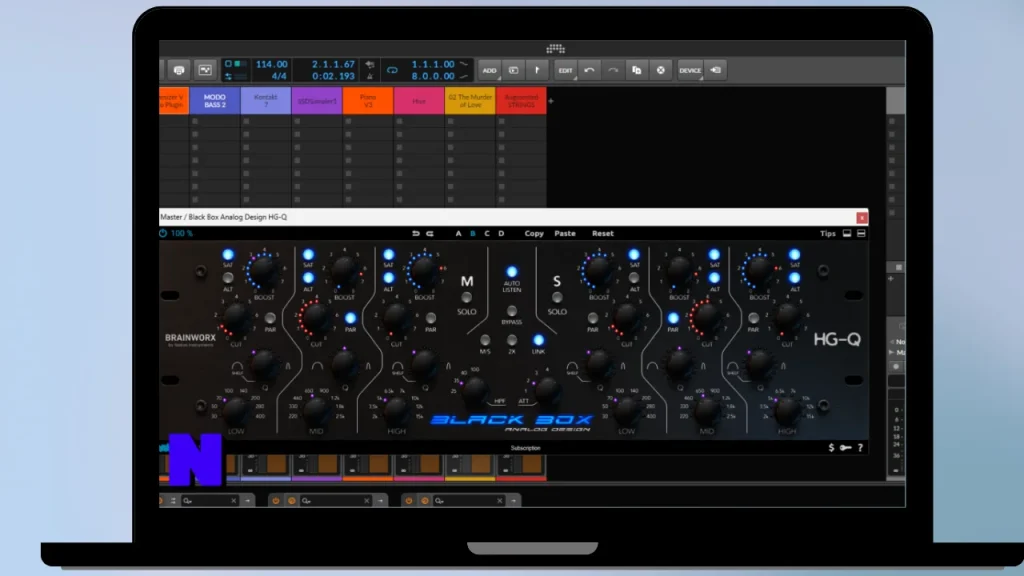Toggle the plugin power icon beside 100 %

click(x=163, y=233)
